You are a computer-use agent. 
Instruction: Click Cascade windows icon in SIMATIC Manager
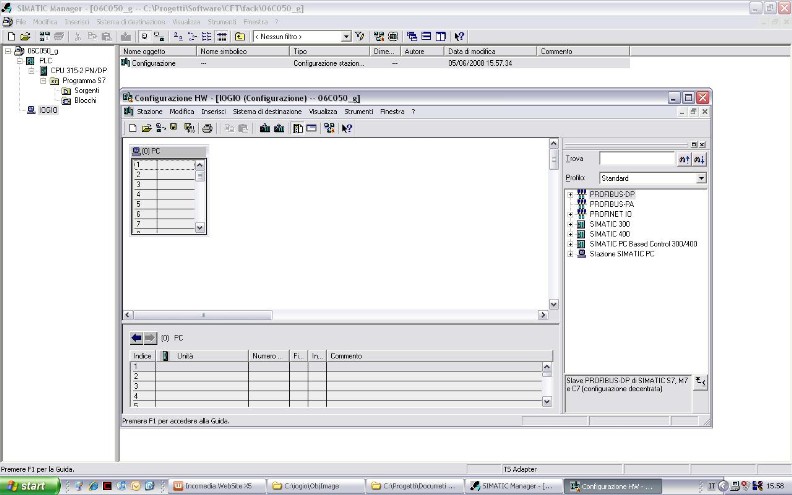pyautogui.click(x=412, y=36)
